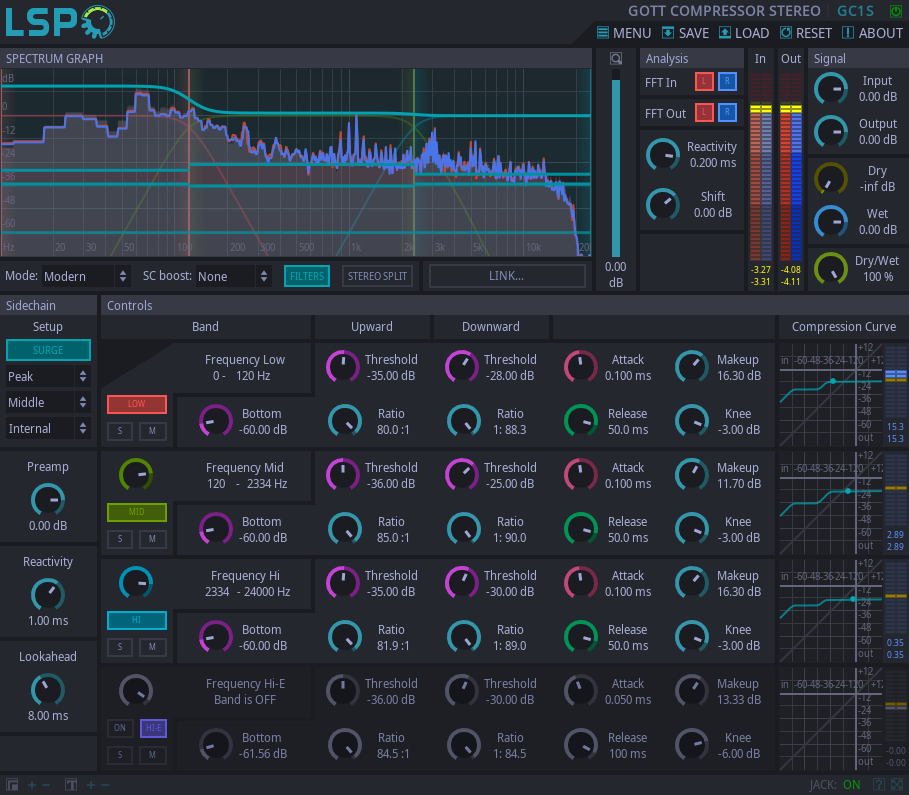The image size is (909, 795).
Task: Click the MID band button
Action: click(137, 512)
